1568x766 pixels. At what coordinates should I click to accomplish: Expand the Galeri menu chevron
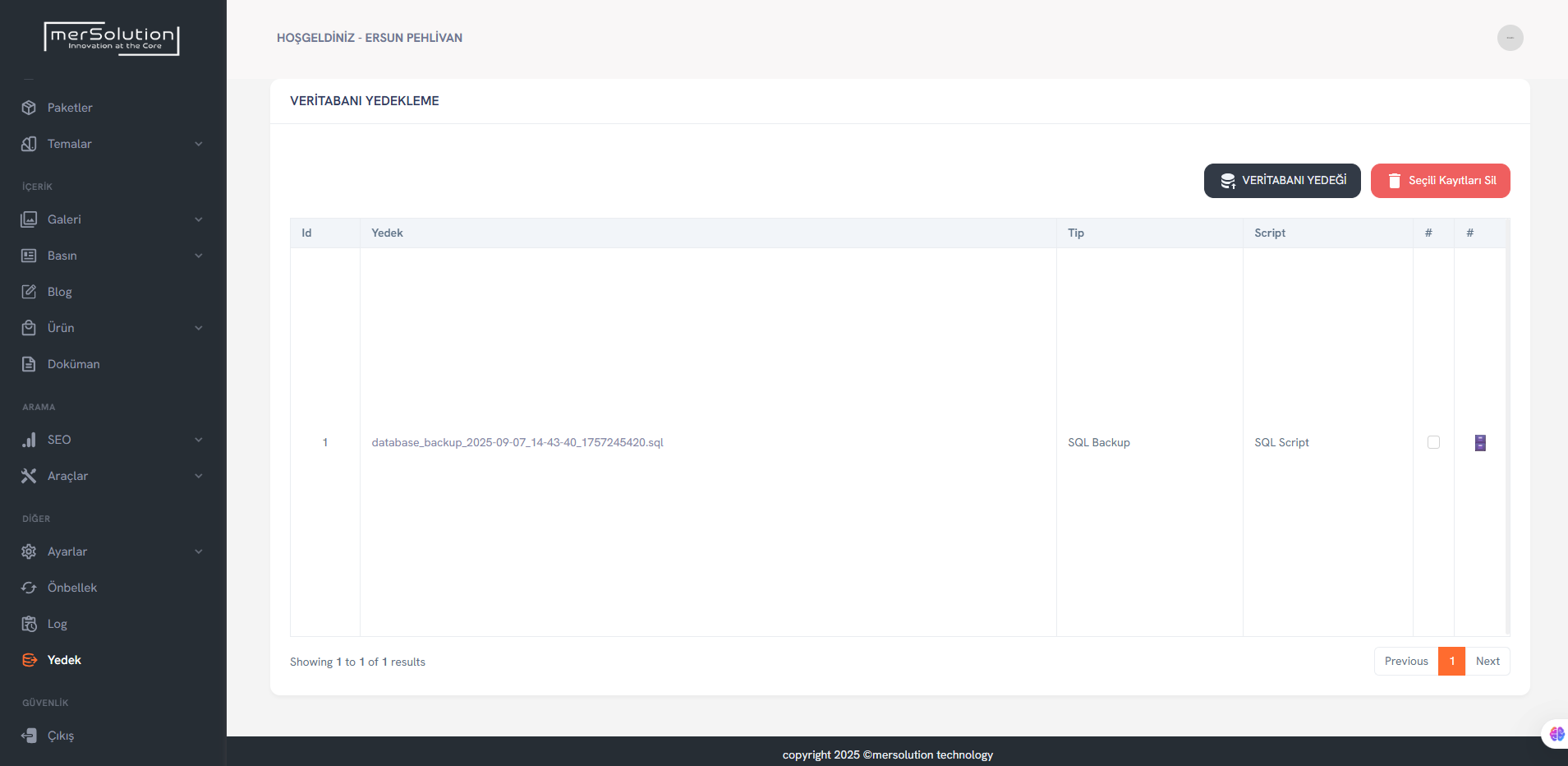click(199, 219)
